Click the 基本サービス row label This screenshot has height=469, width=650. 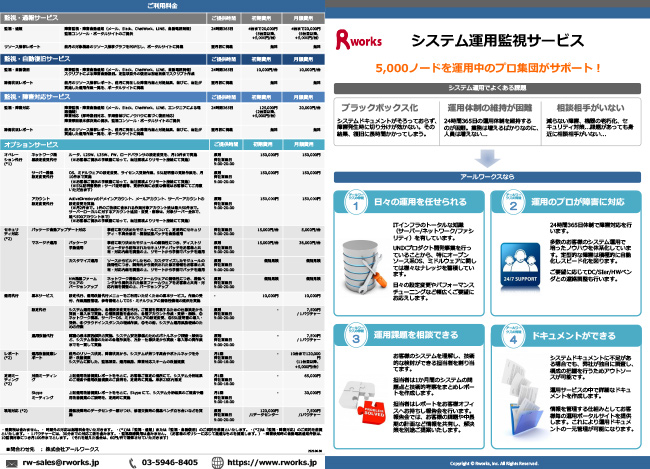click(43, 296)
